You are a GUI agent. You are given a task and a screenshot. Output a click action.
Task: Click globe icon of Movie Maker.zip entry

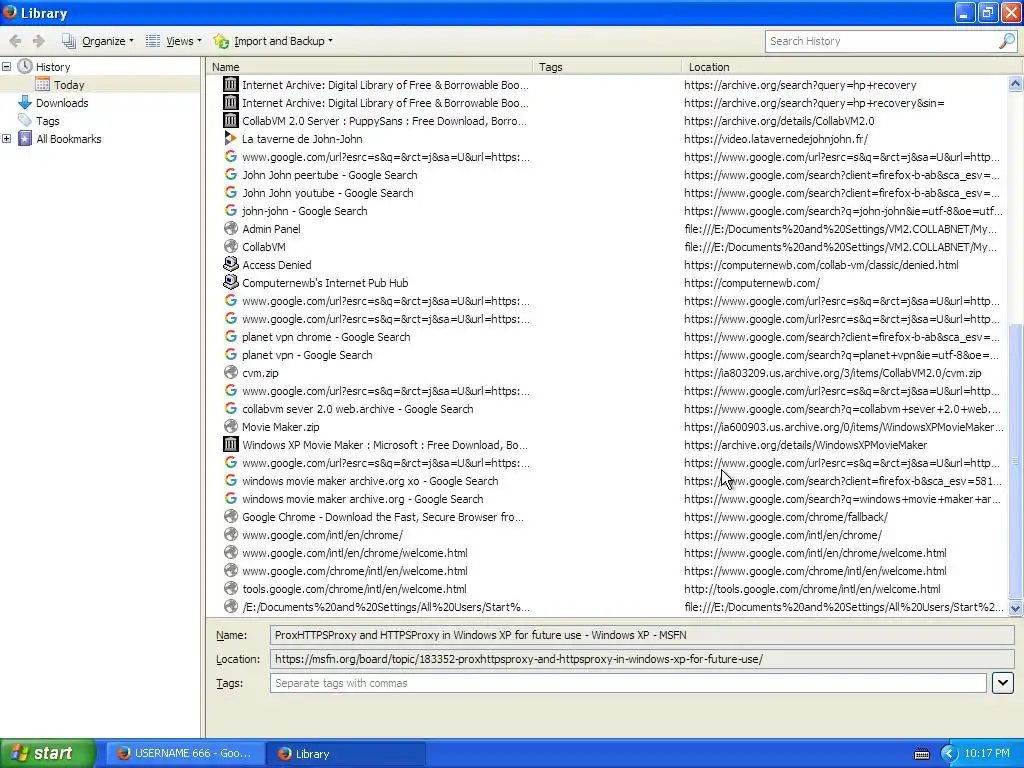click(x=231, y=426)
